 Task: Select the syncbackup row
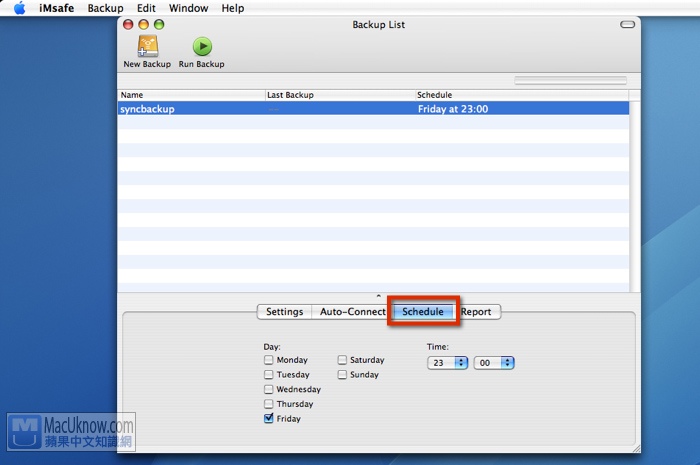pos(373,108)
